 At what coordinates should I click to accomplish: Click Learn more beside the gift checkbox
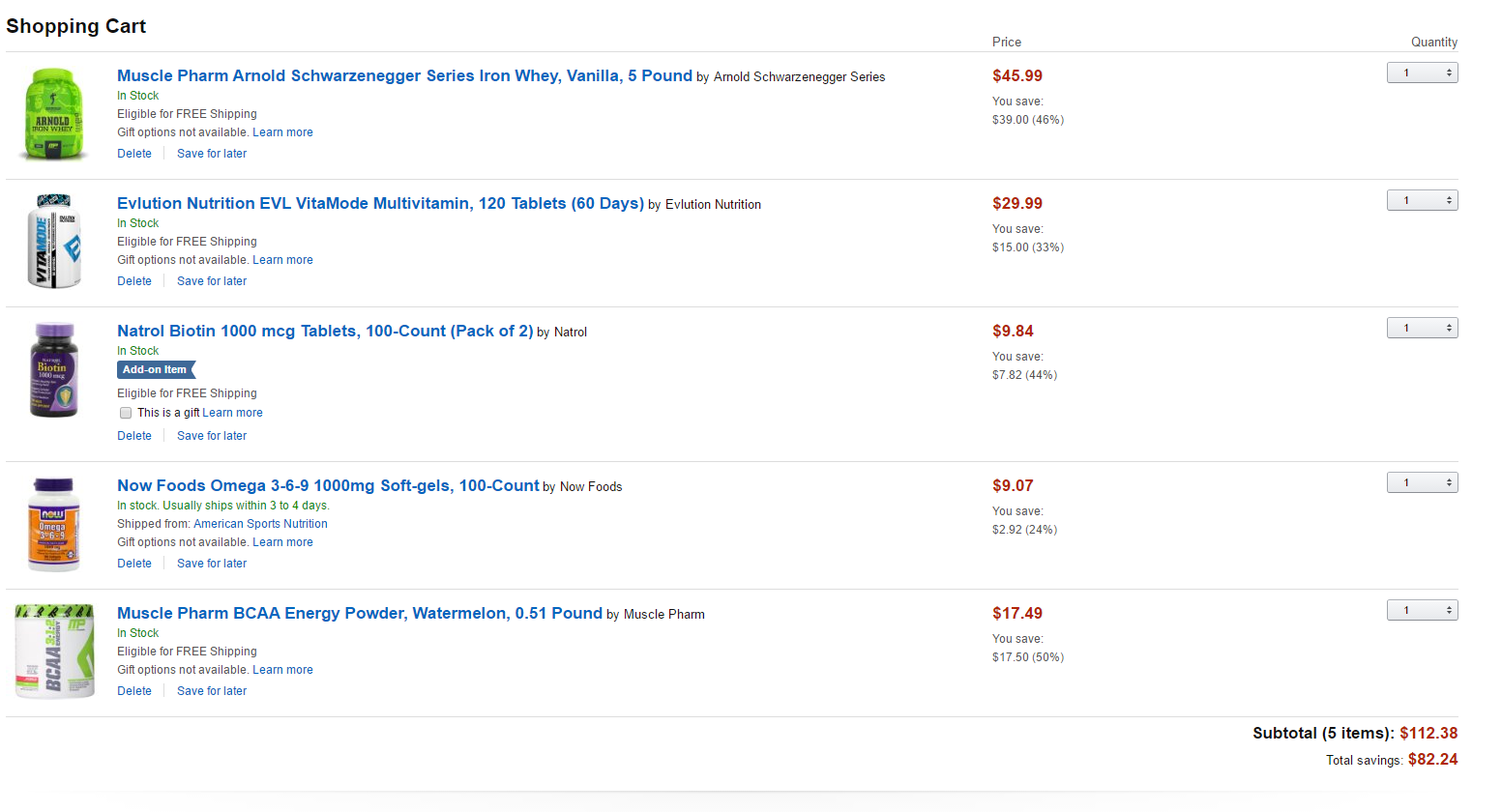[232, 413]
